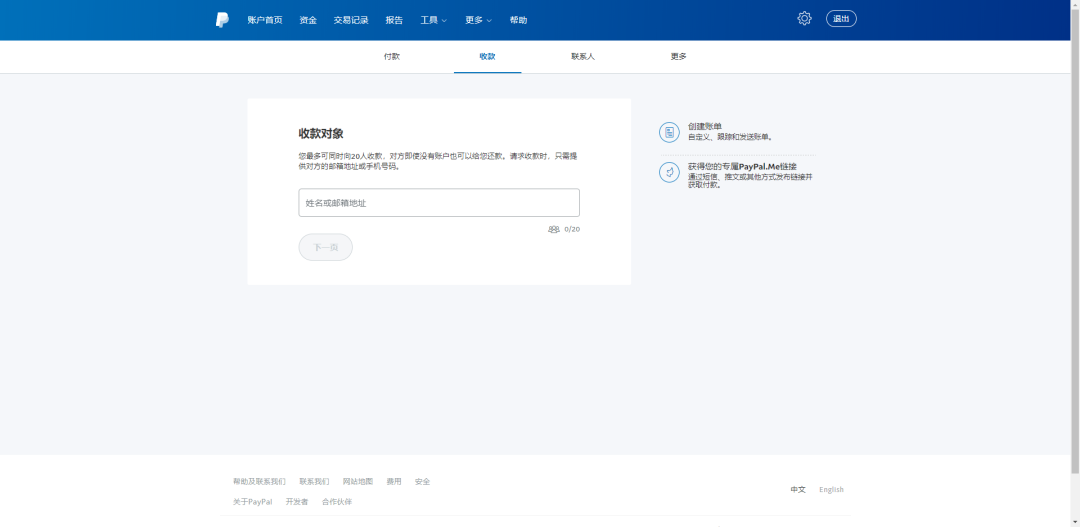Image resolution: width=1080 pixels, height=527 pixels.
Task: Open the 费用 footer link
Action: point(394,482)
